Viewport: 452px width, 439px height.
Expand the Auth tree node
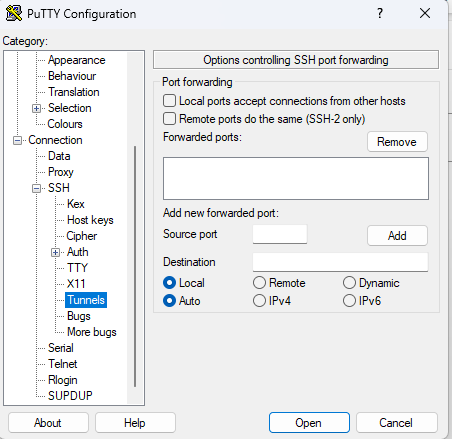tap(55, 252)
